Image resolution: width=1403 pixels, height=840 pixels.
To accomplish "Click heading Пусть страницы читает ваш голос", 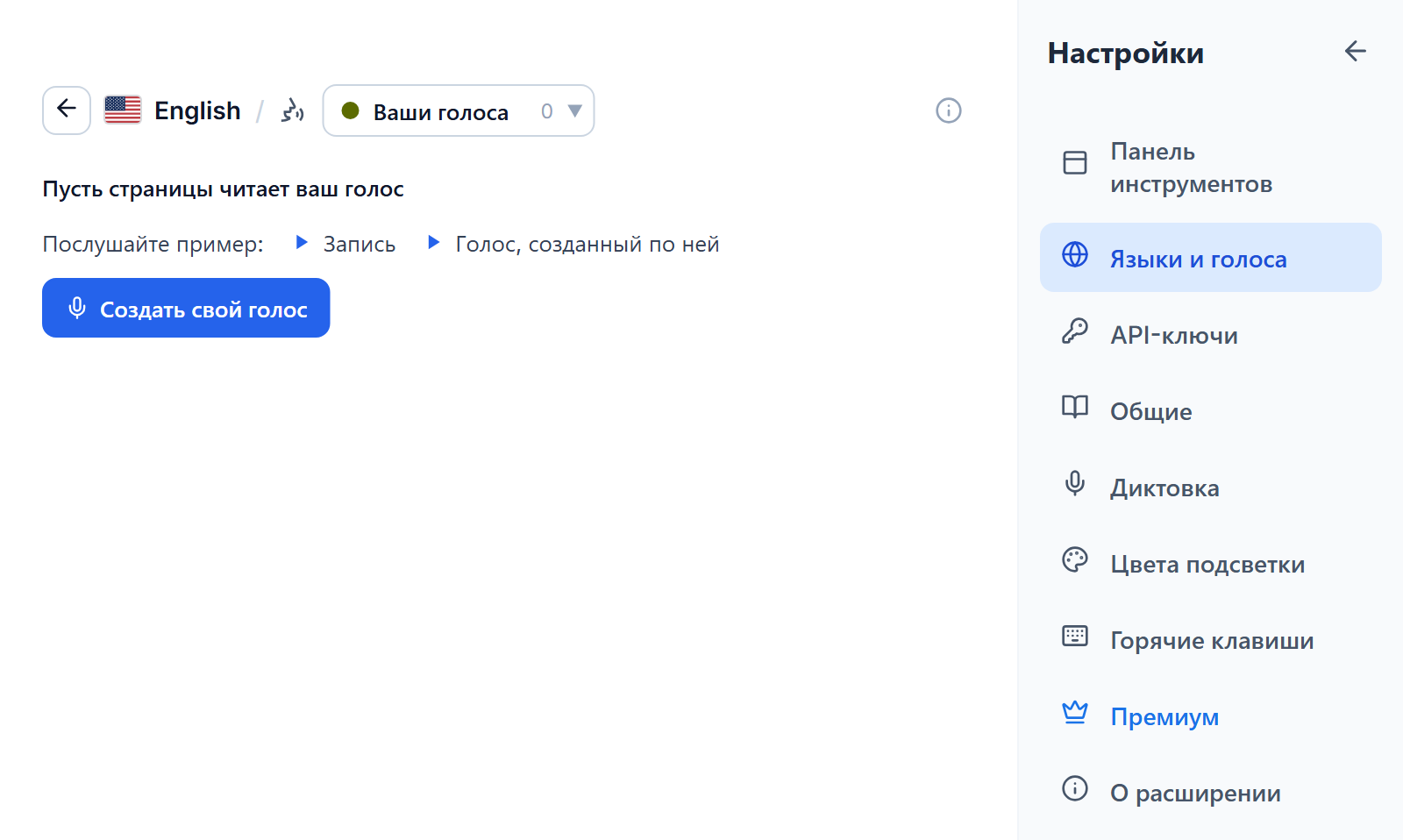I will click(x=223, y=189).
